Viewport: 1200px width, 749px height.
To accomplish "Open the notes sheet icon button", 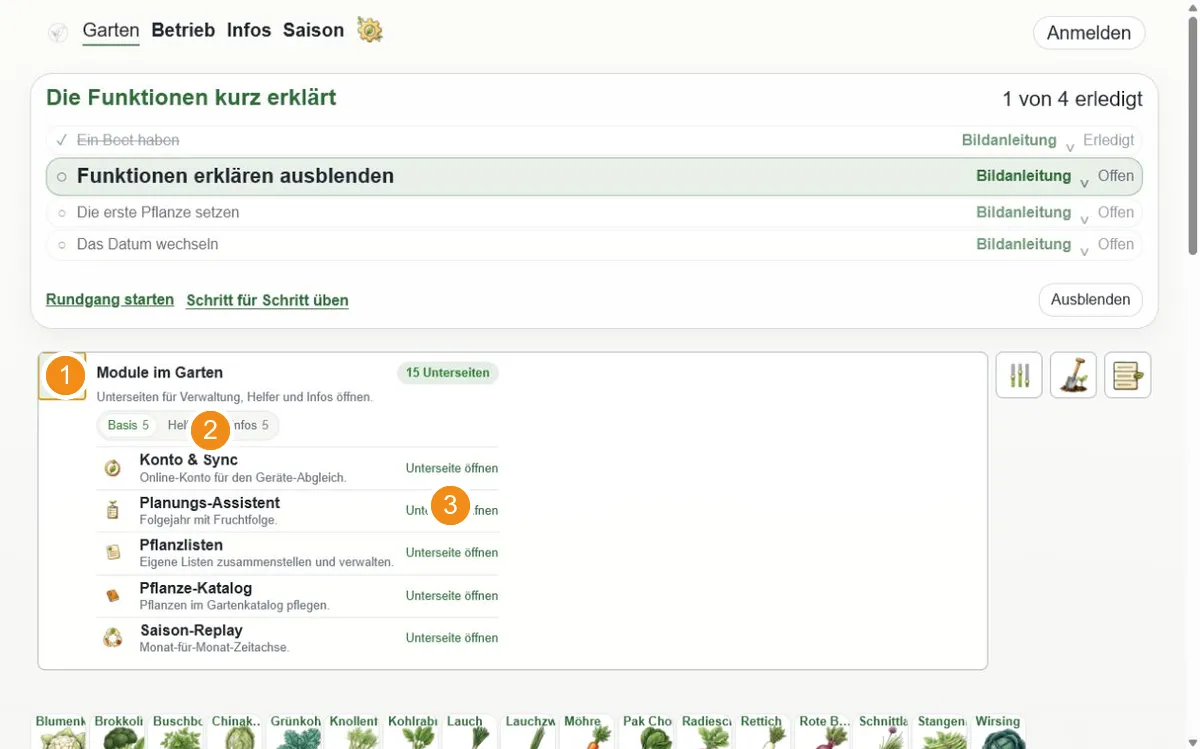I will [x=1127, y=375].
